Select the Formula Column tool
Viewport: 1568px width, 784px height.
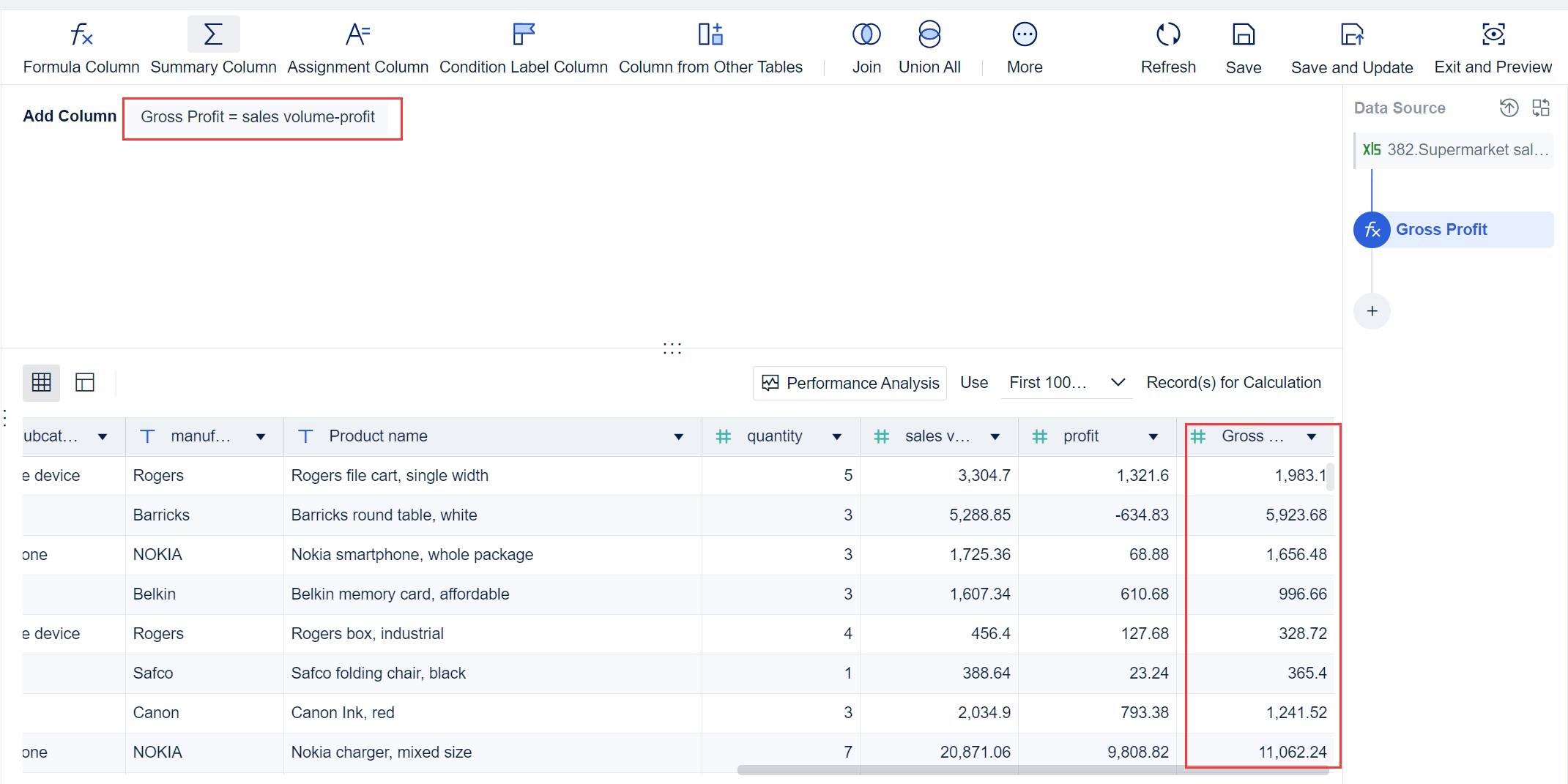coord(81,46)
